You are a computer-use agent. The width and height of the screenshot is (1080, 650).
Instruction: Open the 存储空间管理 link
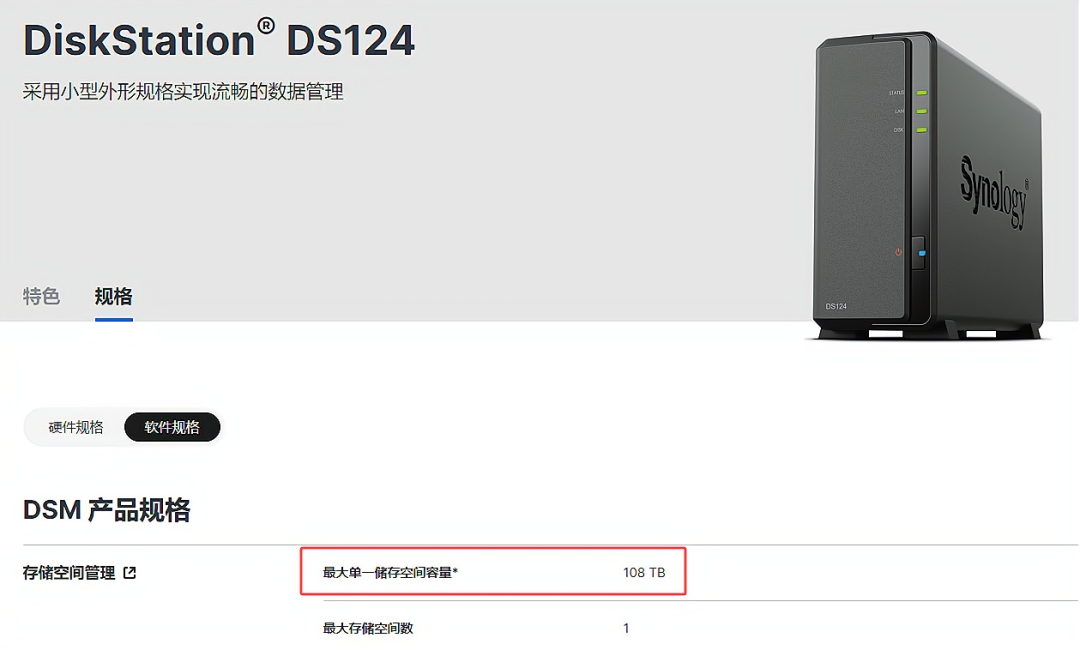click(69, 573)
